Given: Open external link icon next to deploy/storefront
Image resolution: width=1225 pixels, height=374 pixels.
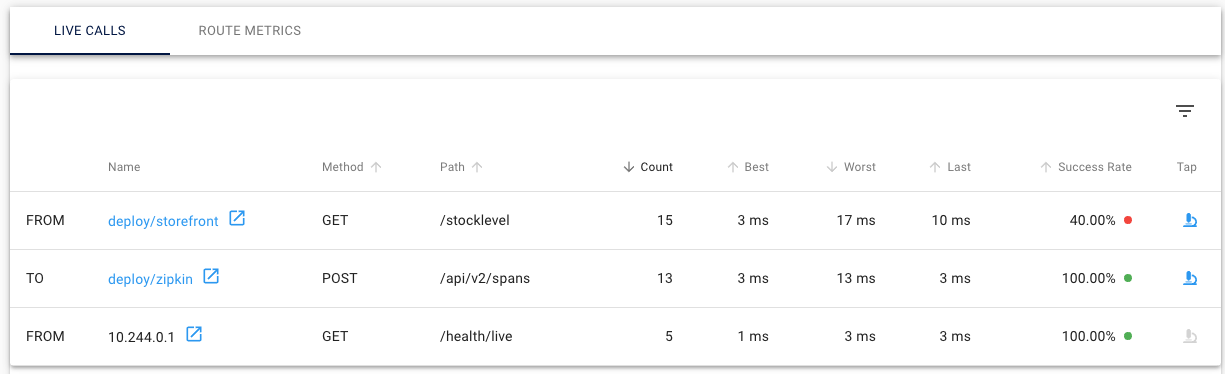Looking at the screenshot, I should point(237,219).
